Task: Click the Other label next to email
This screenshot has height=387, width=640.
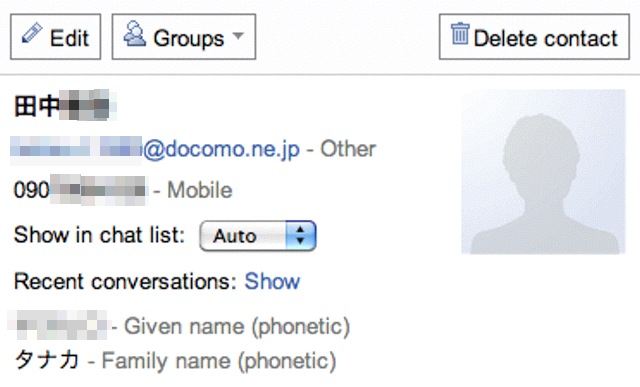Action: 348,149
